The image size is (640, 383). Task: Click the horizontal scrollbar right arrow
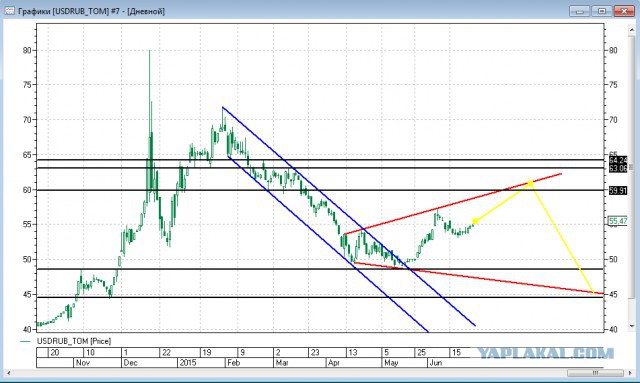[x=631, y=372]
